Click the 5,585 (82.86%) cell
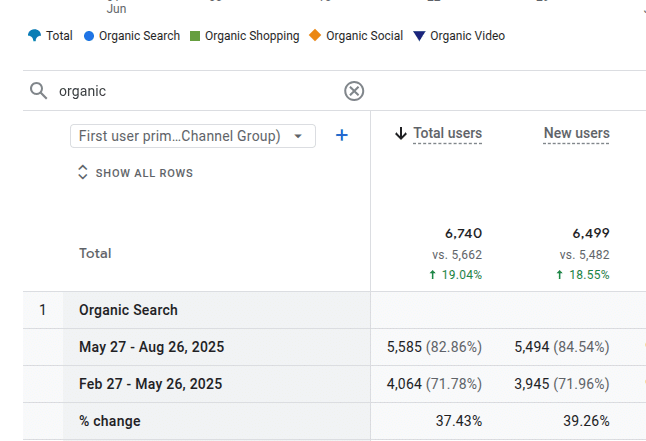The width and height of the screenshot is (646, 441). coord(434,347)
